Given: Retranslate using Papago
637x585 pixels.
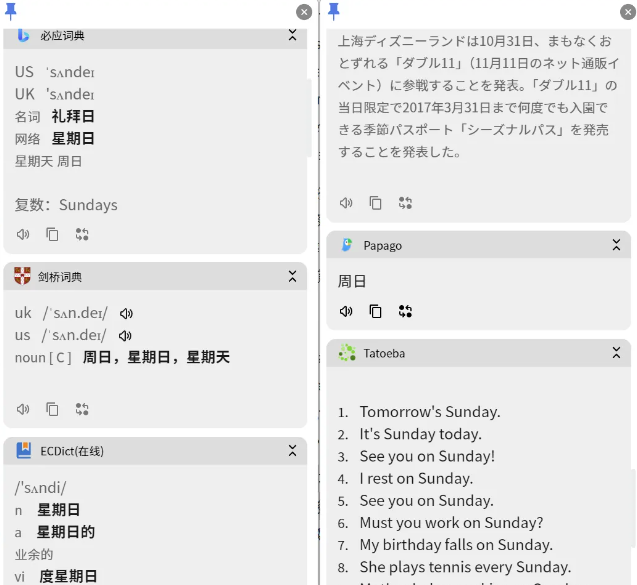Looking at the screenshot, I should [405, 311].
